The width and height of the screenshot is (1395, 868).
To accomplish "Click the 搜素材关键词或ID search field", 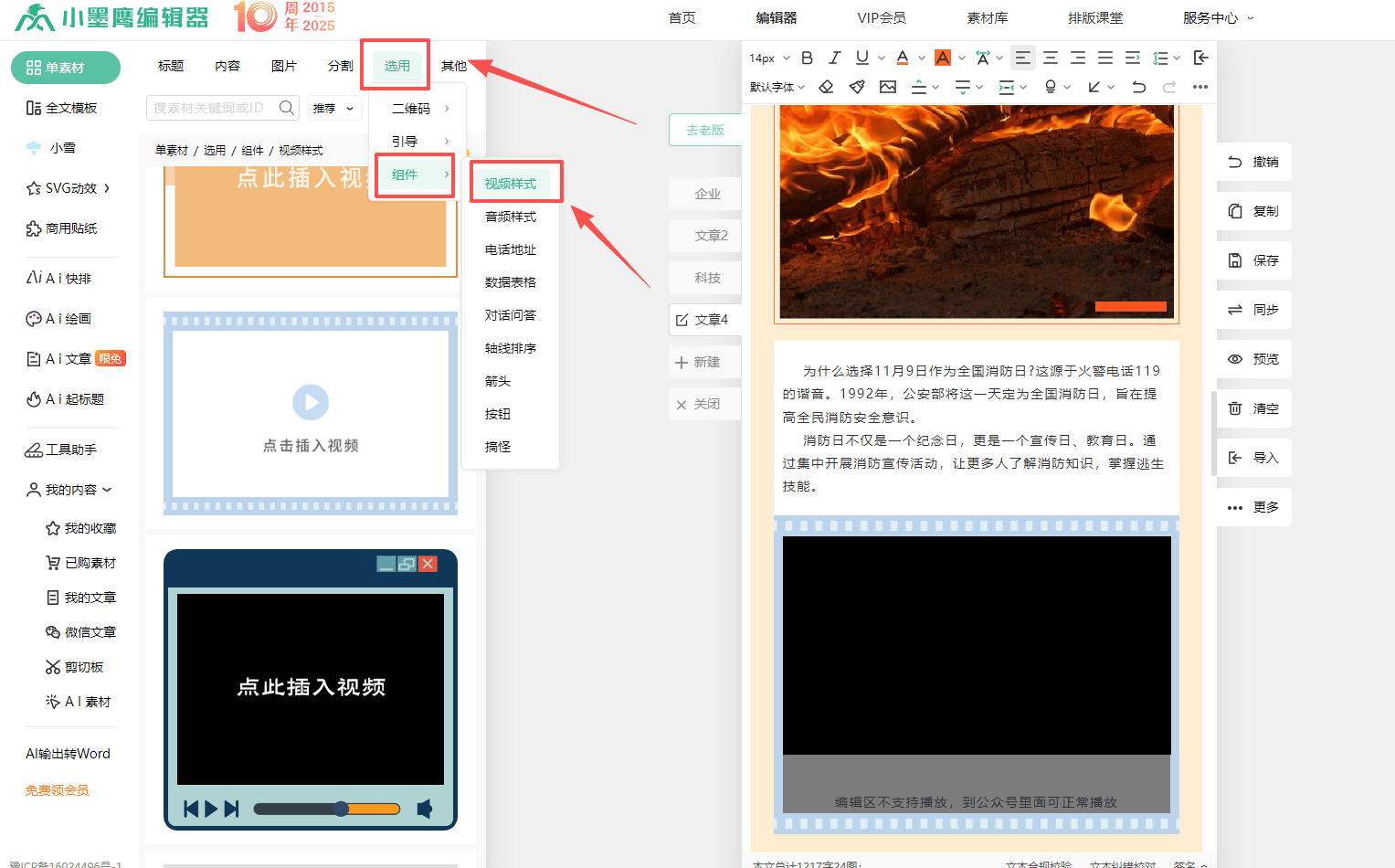I will [210, 108].
